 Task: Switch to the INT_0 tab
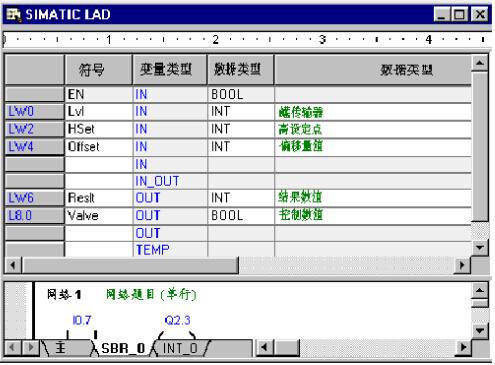coord(180,348)
